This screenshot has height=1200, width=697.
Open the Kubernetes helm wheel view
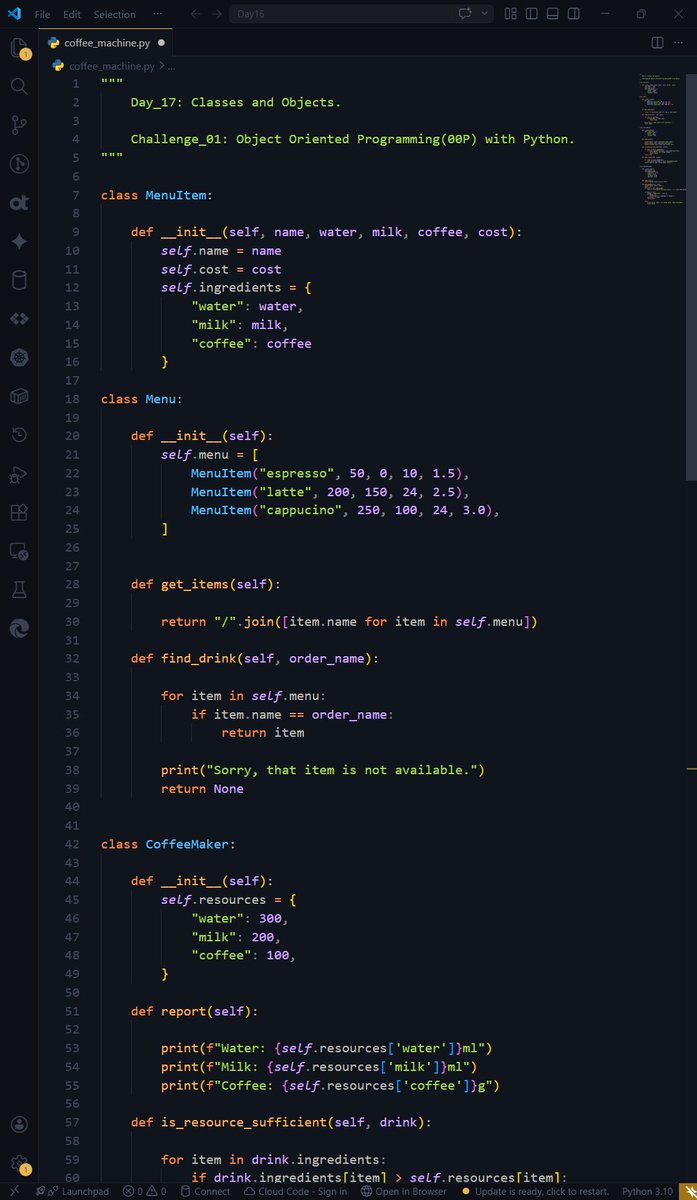[x=19, y=357]
